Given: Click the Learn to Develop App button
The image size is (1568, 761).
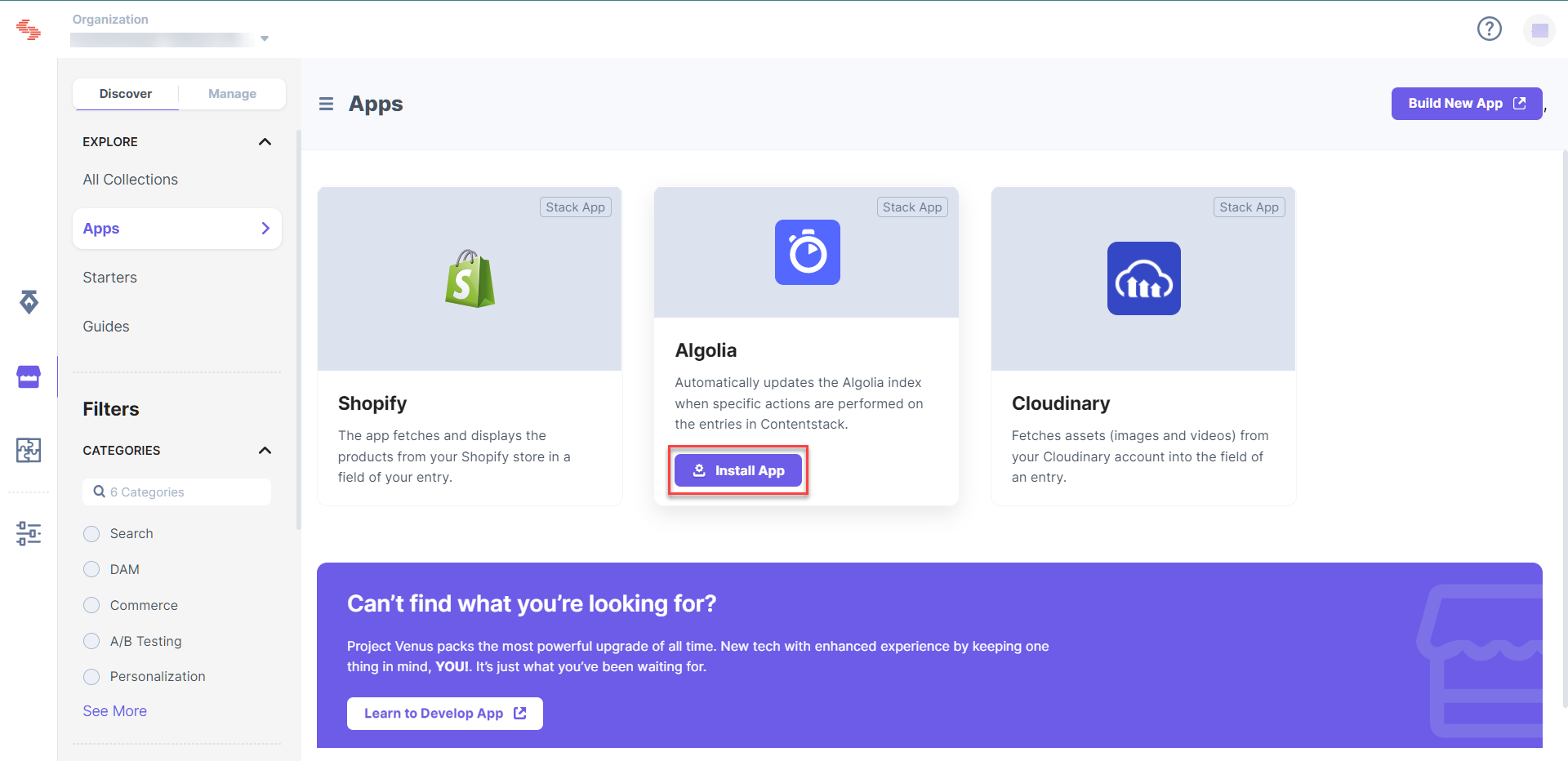Looking at the screenshot, I should click(445, 714).
